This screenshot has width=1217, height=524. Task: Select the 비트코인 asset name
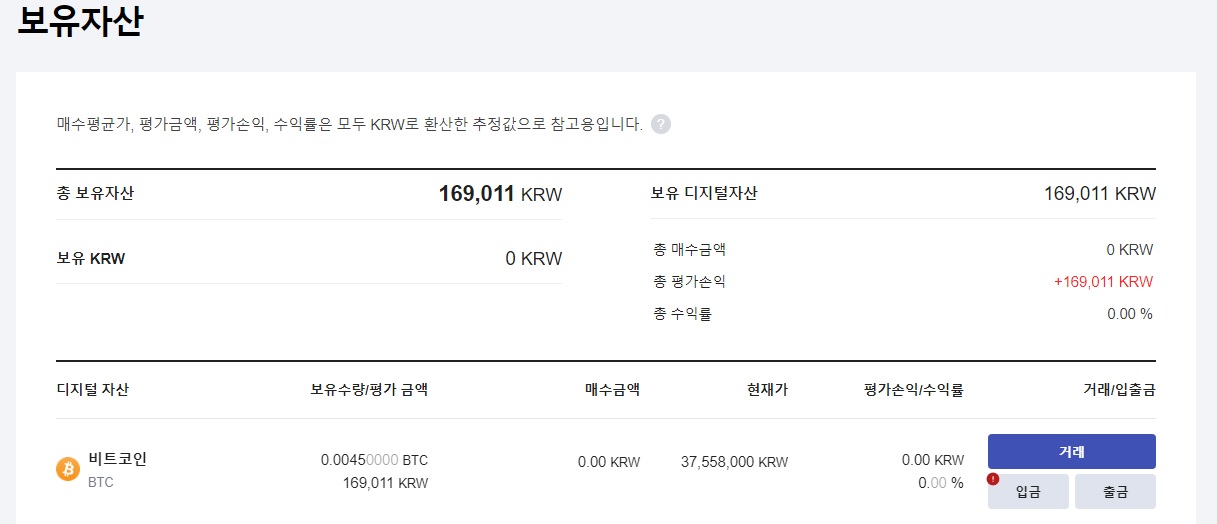click(117, 459)
